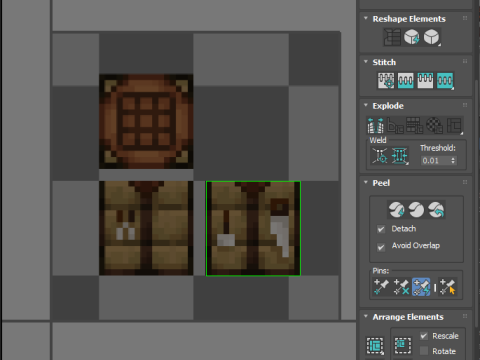Click the Reshape Elements title text
Viewport: 480px width, 360px height.
pyautogui.click(x=409, y=19)
